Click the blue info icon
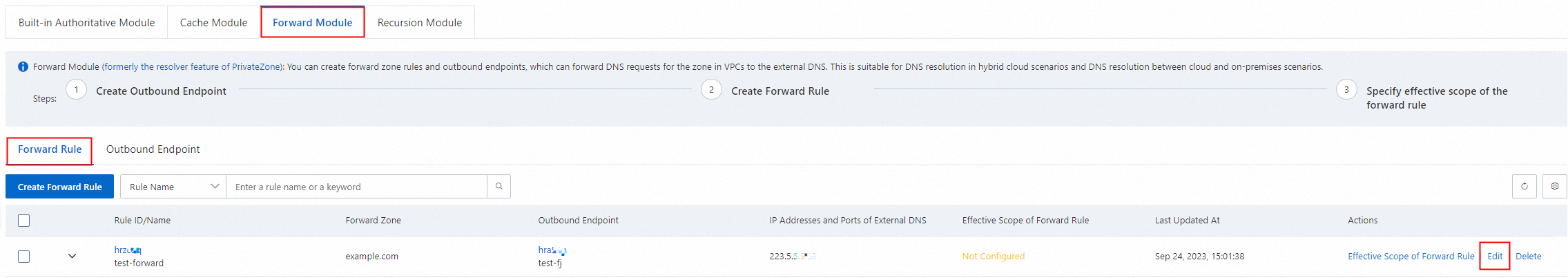 (23, 67)
